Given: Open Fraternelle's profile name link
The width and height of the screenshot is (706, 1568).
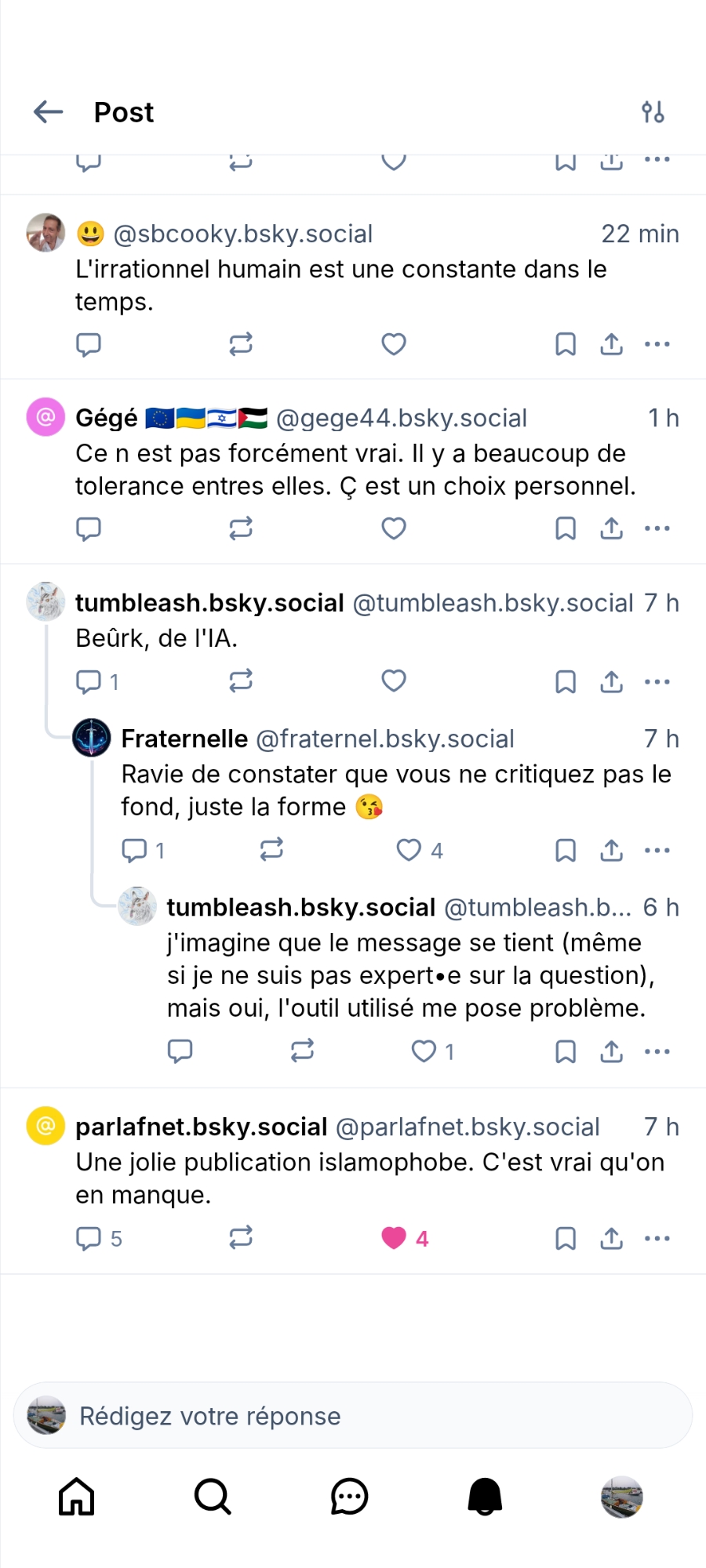Looking at the screenshot, I should click(x=184, y=739).
